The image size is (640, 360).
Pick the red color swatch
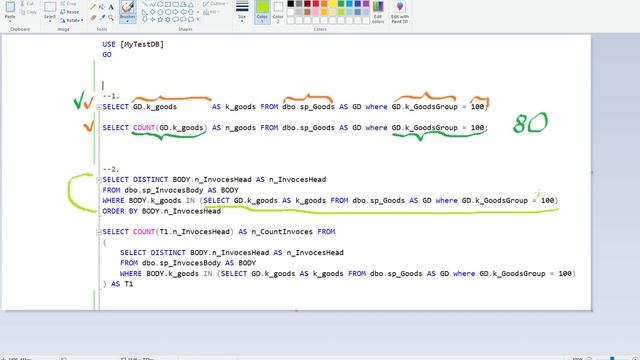click(x=316, y=4)
